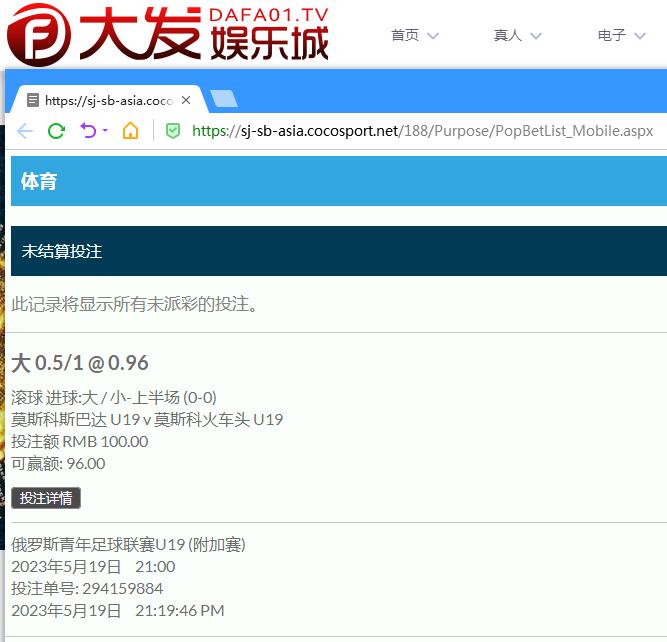This screenshot has height=642, width=667.
Task: Click the page icon on browser tab
Action: point(33,100)
